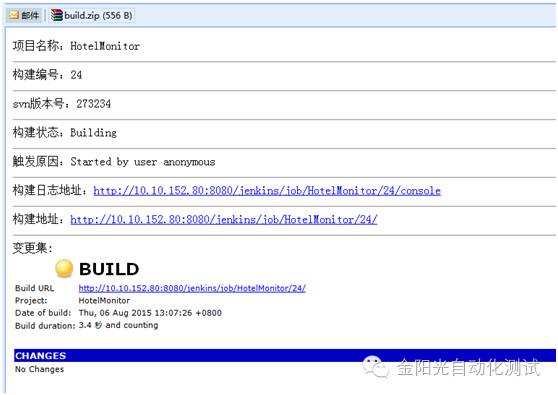Click the 变更集 label
Viewport: 558px width, 395px height.
point(33,248)
